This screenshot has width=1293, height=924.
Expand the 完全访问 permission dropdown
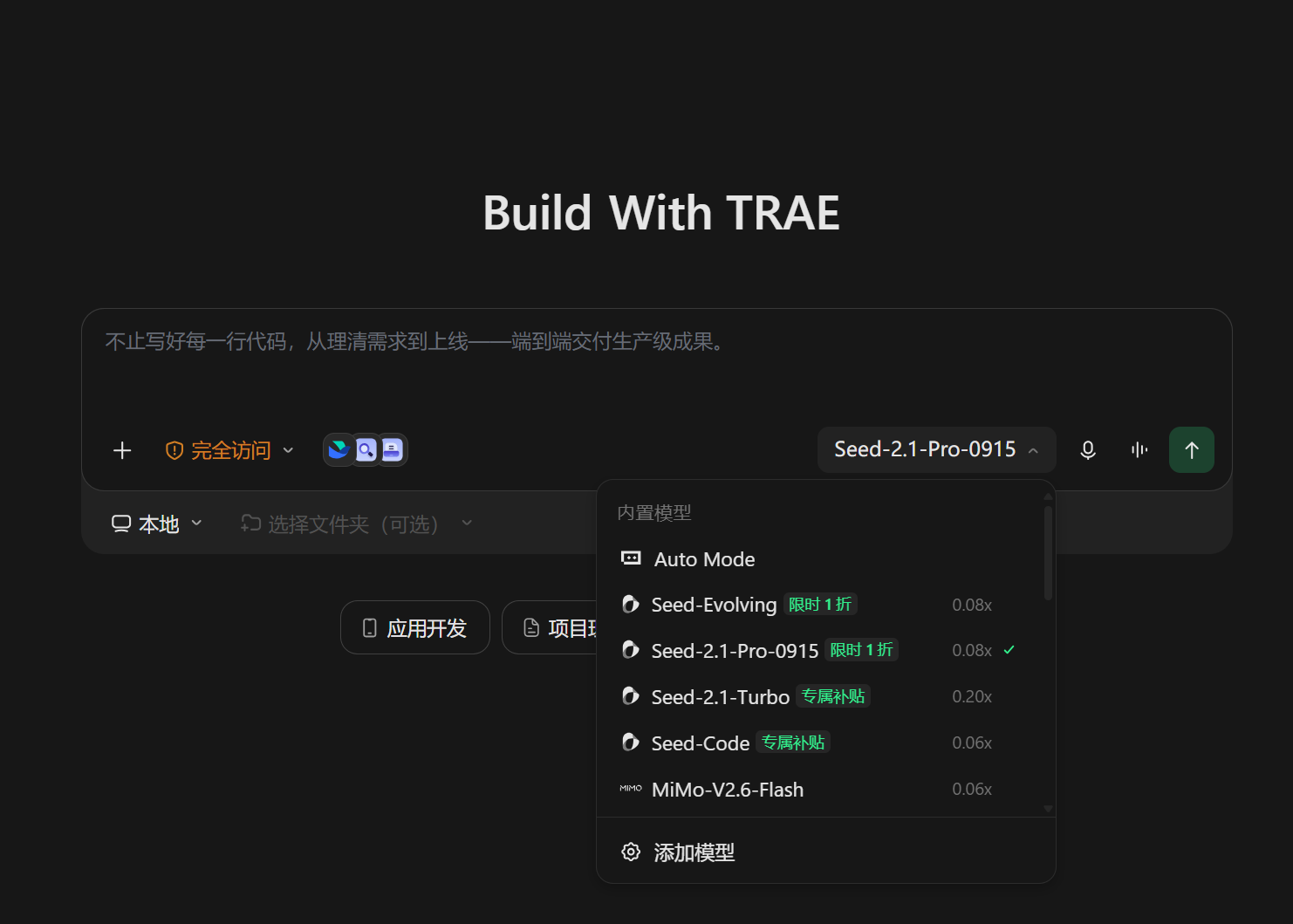point(230,450)
